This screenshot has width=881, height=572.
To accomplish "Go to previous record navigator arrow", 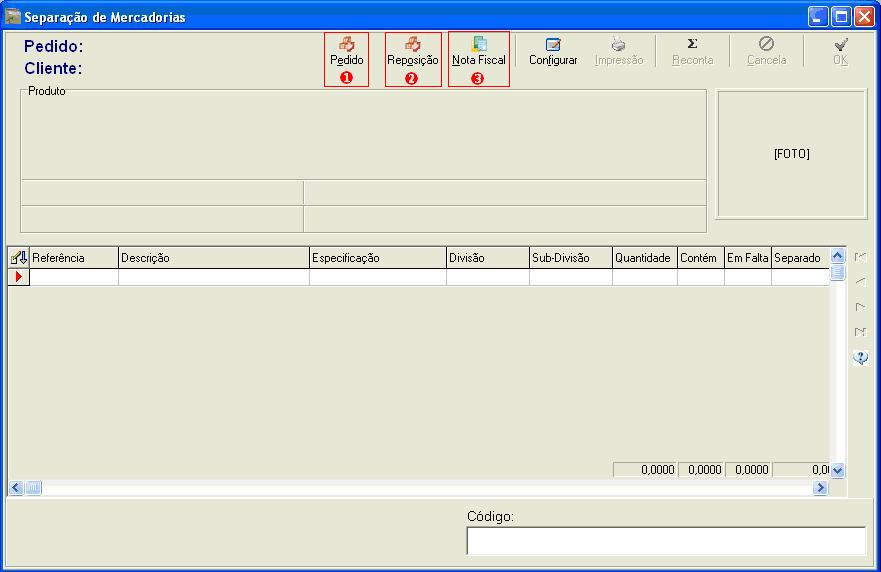I will (860, 282).
